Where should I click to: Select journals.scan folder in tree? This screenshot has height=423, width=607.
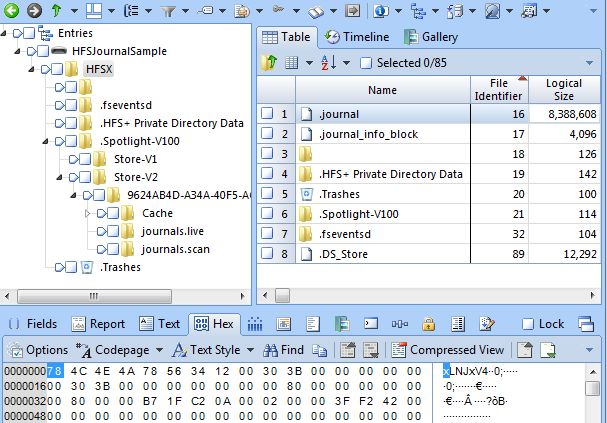pyautogui.click(x=175, y=249)
